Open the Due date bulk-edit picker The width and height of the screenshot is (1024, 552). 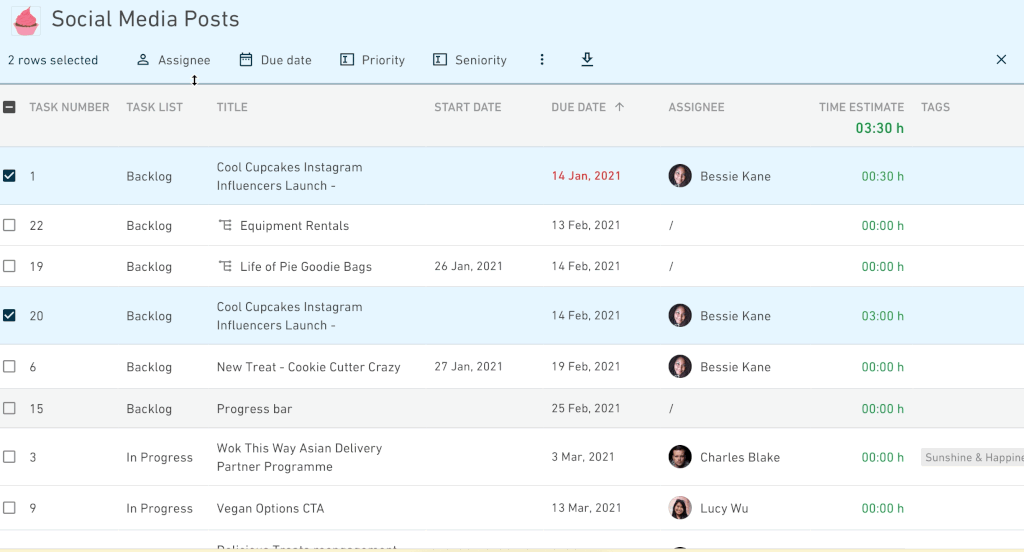(275, 60)
